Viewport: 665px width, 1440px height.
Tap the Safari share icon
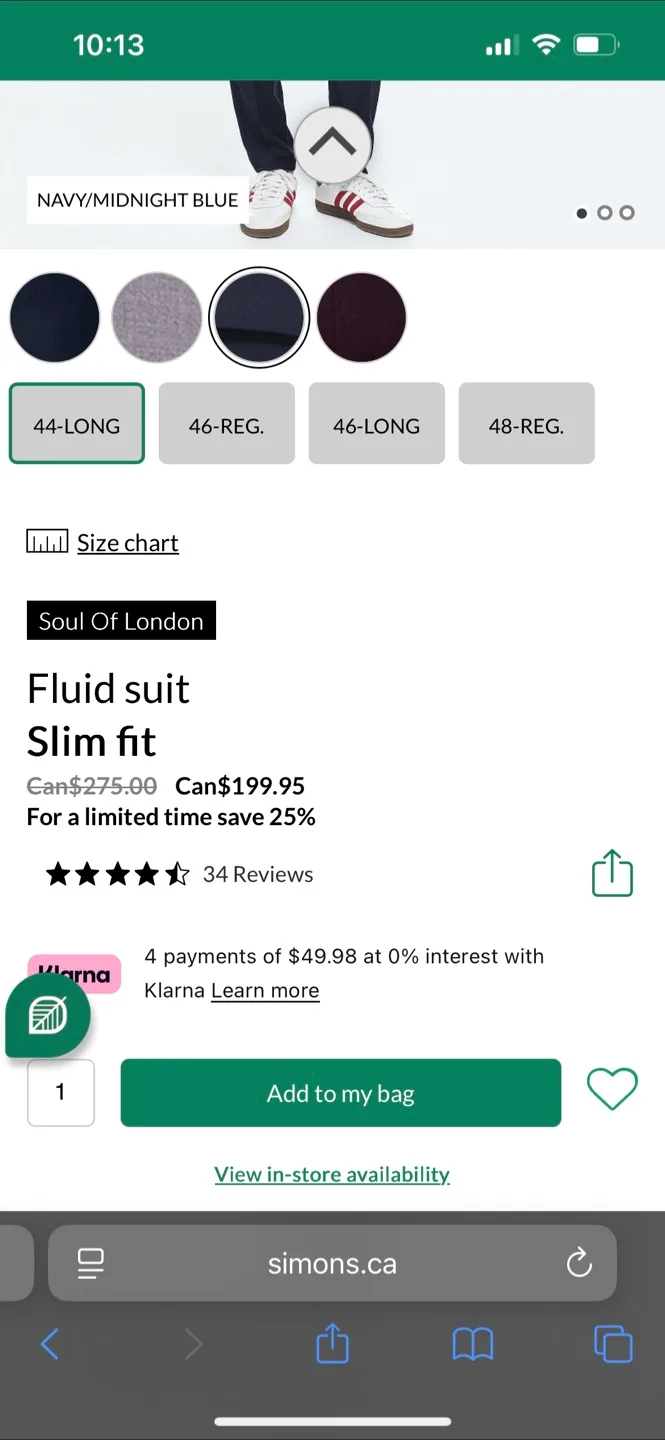pos(332,1344)
